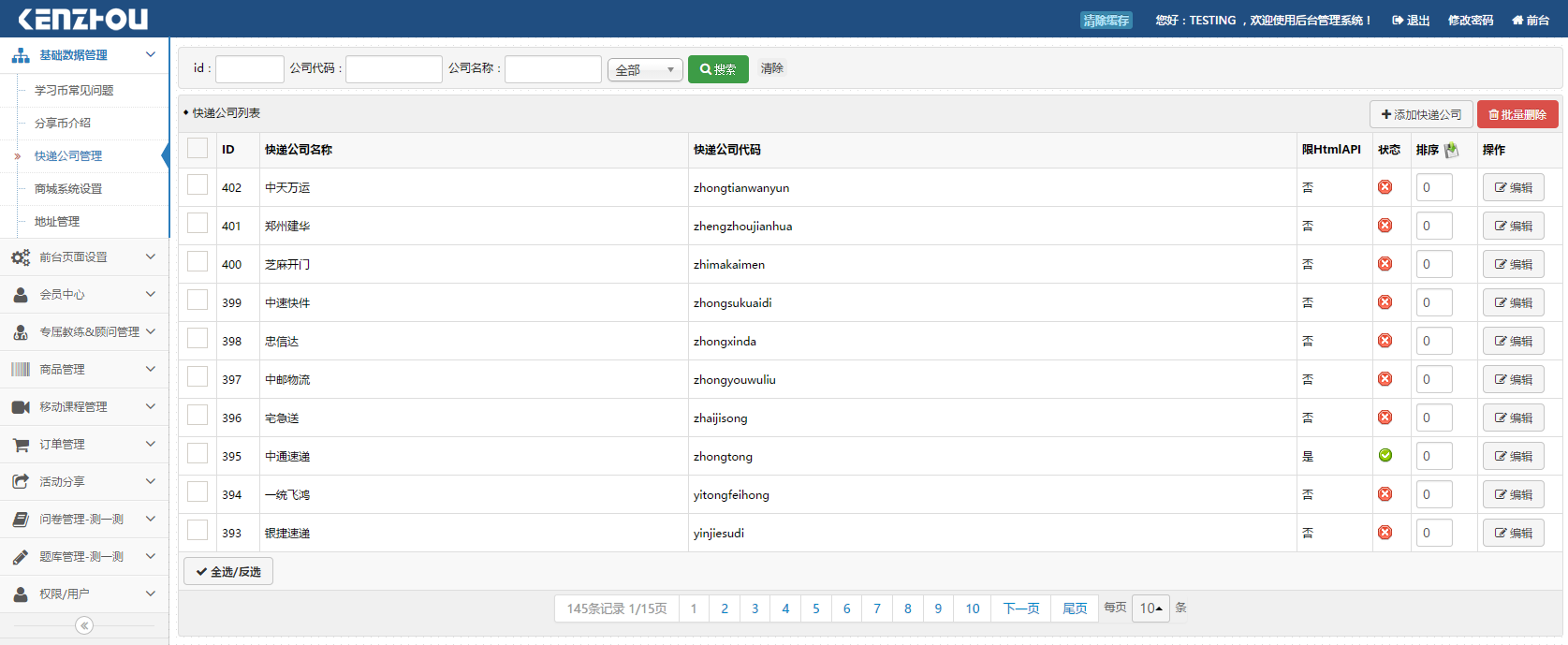Click into the id search field
Screen dimensions: 1568x645
[x=250, y=69]
